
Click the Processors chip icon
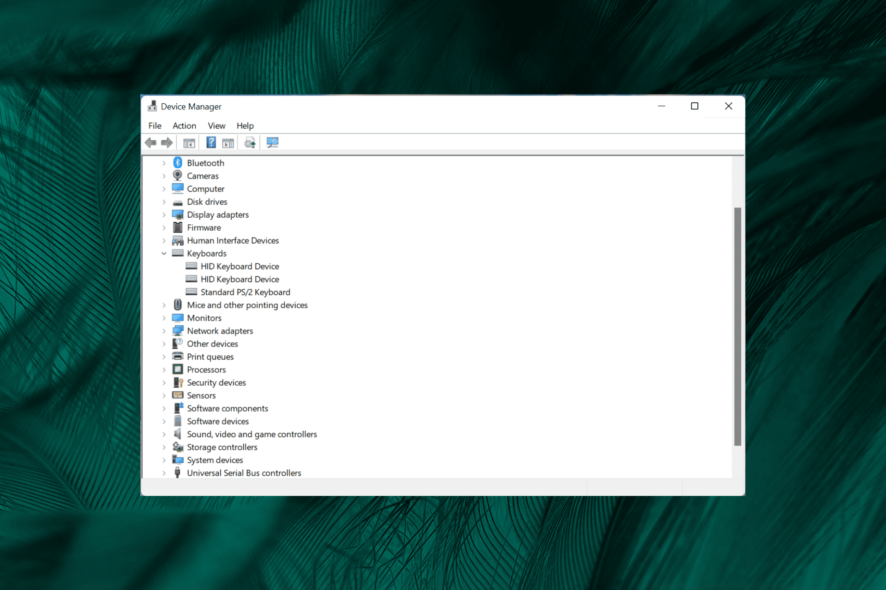click(177, 370)
